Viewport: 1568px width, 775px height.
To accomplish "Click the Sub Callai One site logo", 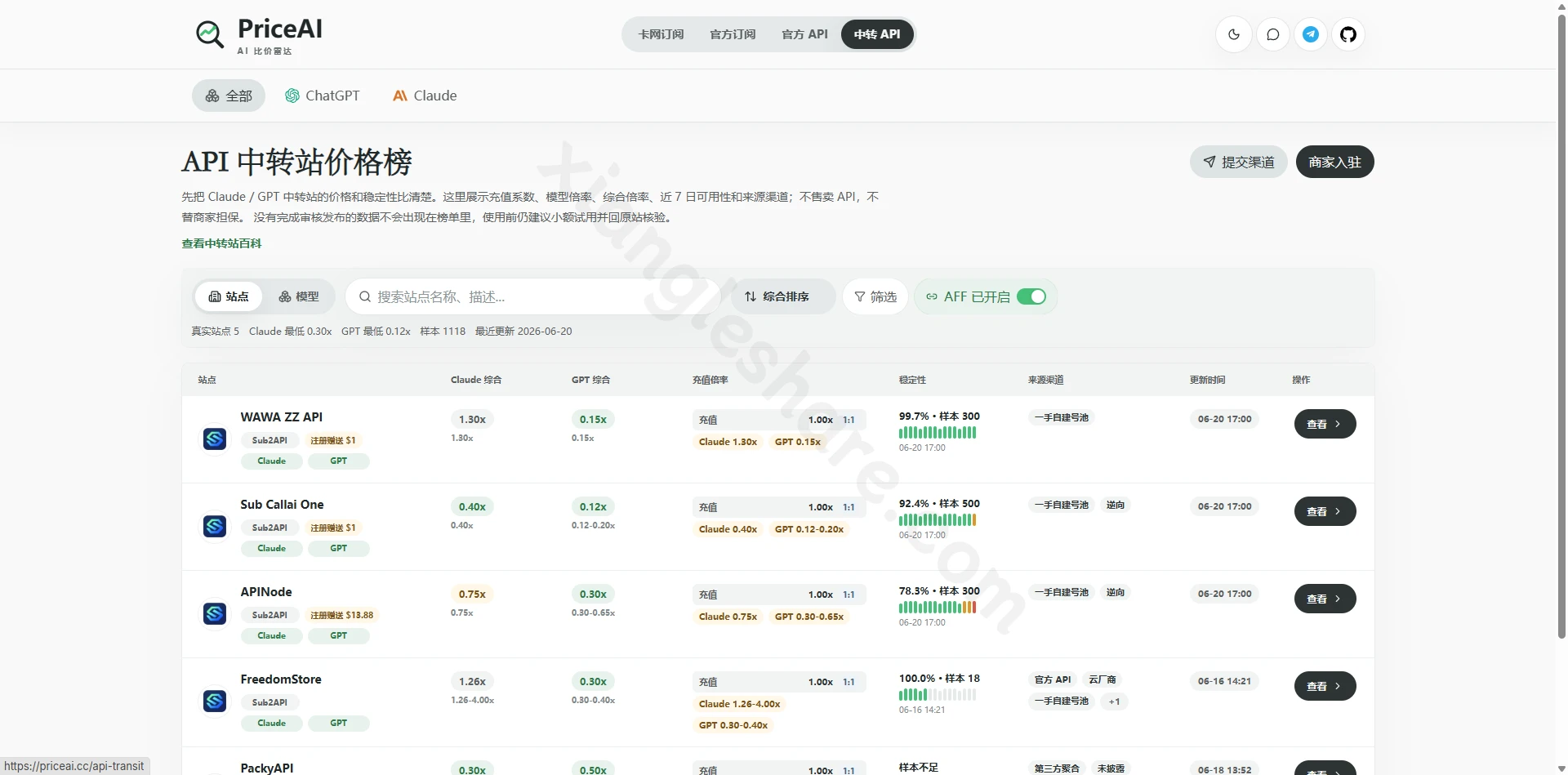I will coord(215,526).
